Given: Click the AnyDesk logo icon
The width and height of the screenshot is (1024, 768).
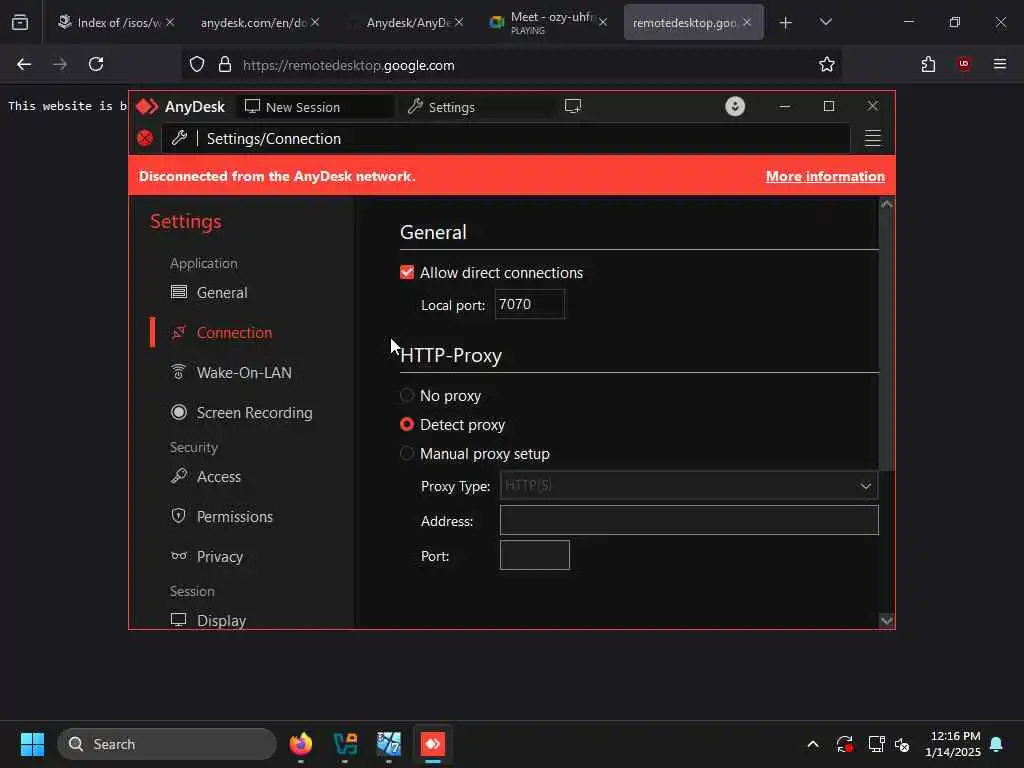Looking at the screenshot, I should tap(147, 106).
